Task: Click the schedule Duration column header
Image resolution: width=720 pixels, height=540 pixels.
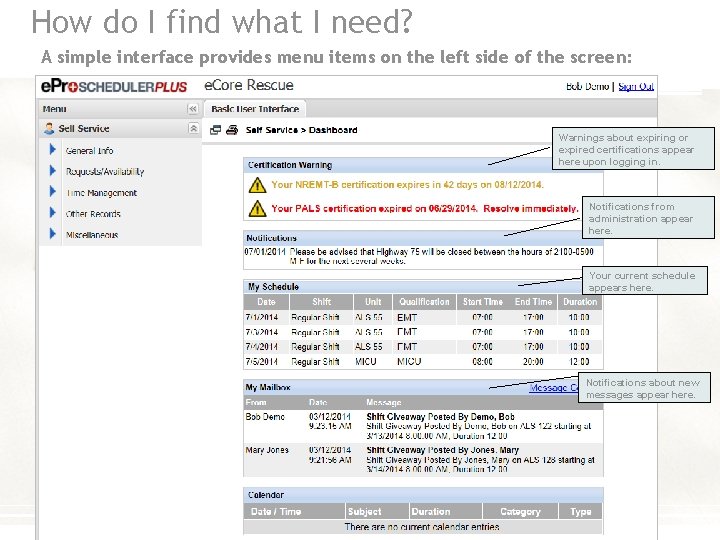Action: coord(580,302)
